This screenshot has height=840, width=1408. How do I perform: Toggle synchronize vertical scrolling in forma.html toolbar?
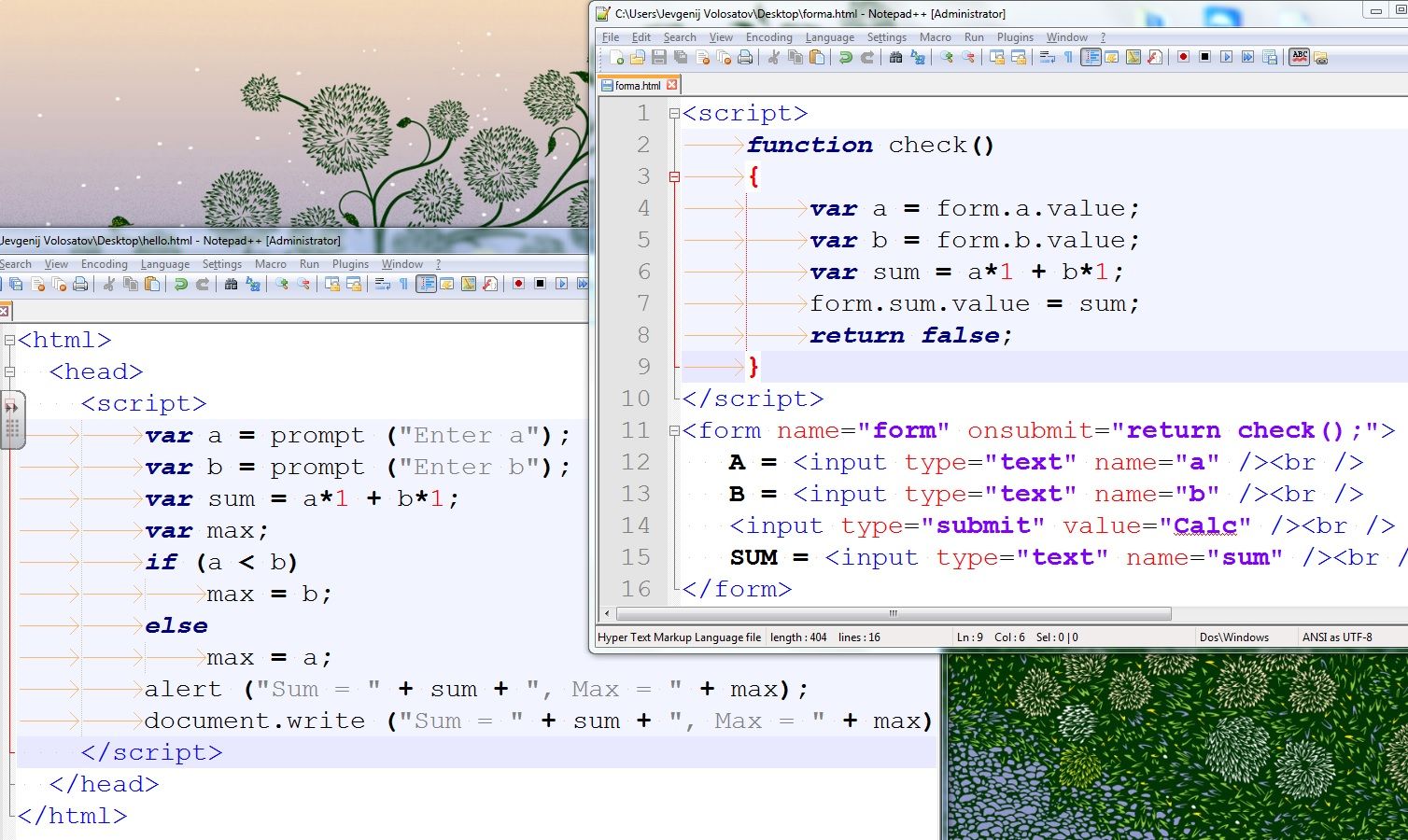point(996,58)
